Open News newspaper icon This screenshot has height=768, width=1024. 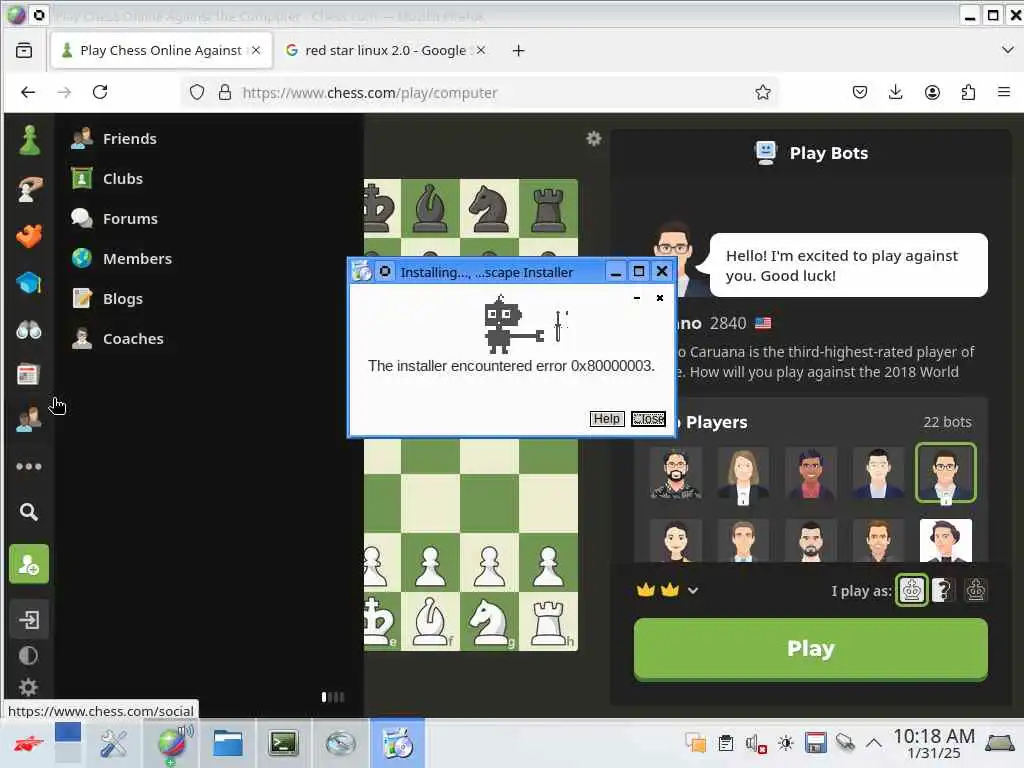(29, 375)
